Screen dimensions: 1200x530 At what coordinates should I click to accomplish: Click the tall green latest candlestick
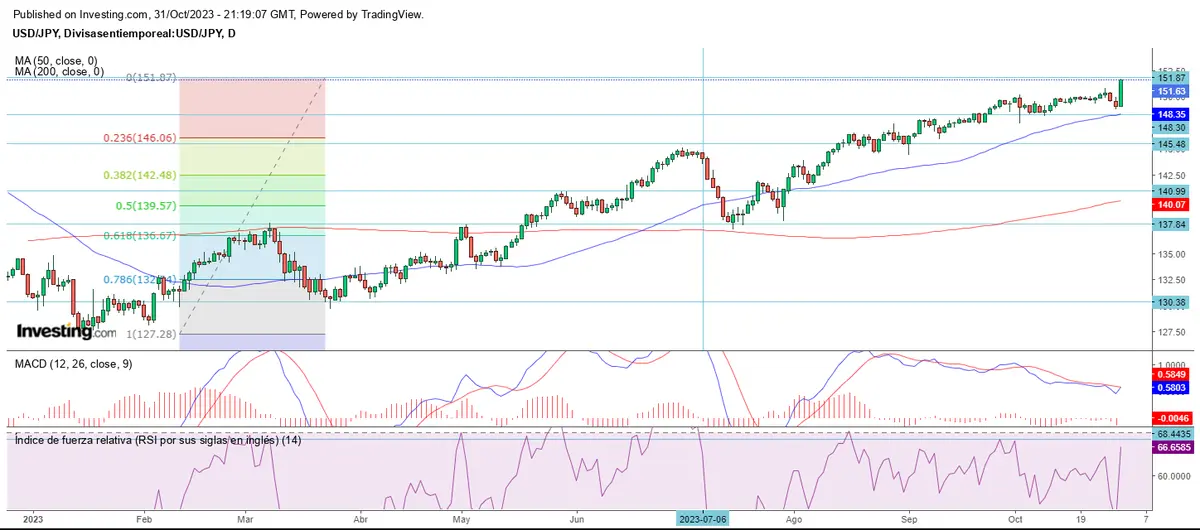(x=1123, y=93)
